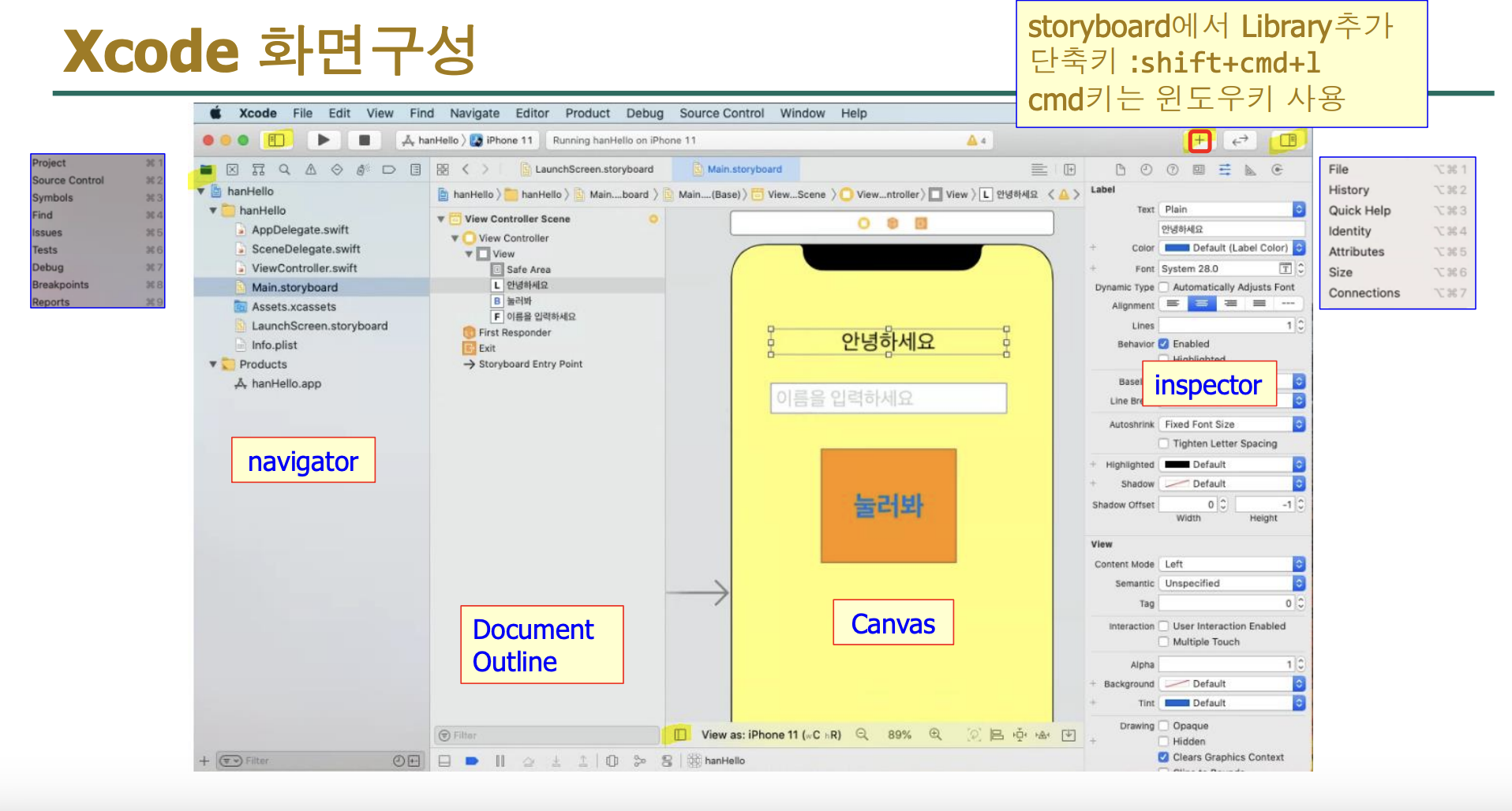The width and height of the screenshot is (1512, 811).
Task: Click View as: iPhone 11 device button
Action: tap(771, 734)
